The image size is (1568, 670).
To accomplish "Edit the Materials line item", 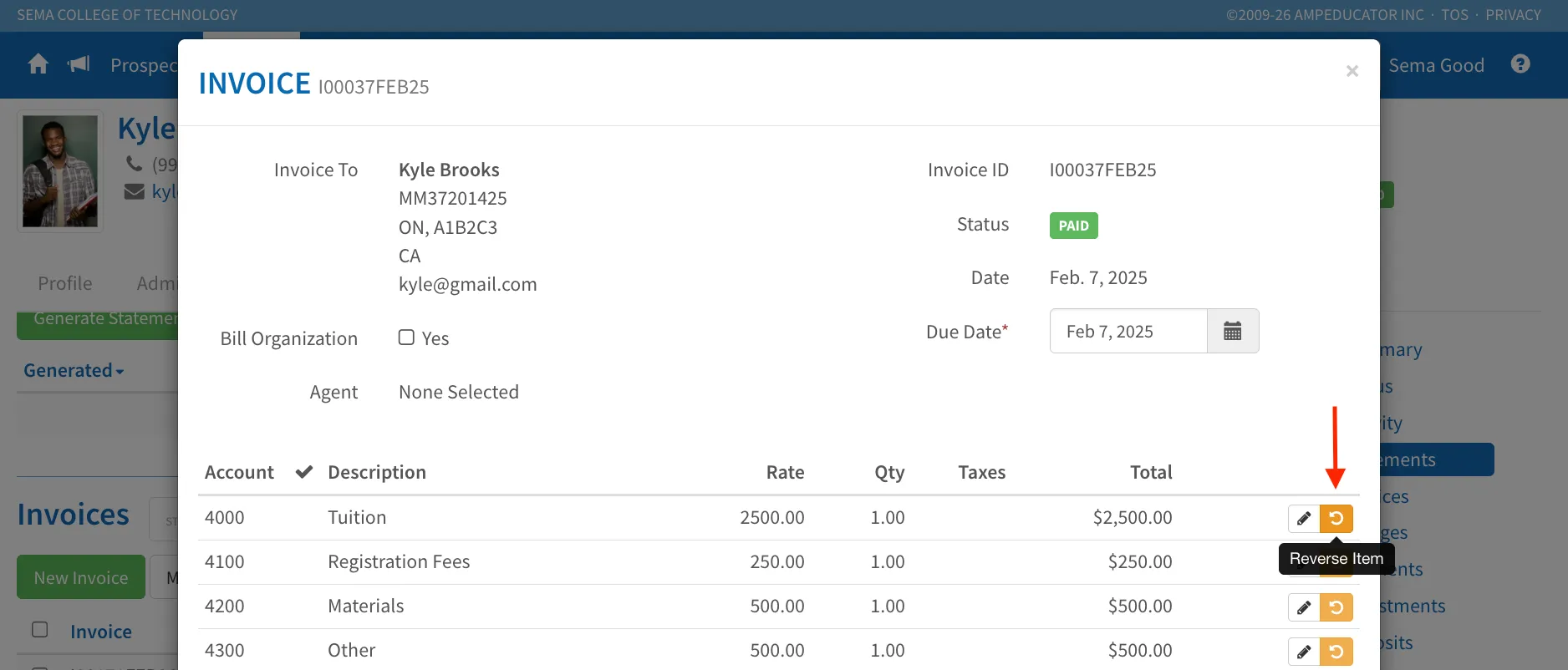I will (1304, 607).
